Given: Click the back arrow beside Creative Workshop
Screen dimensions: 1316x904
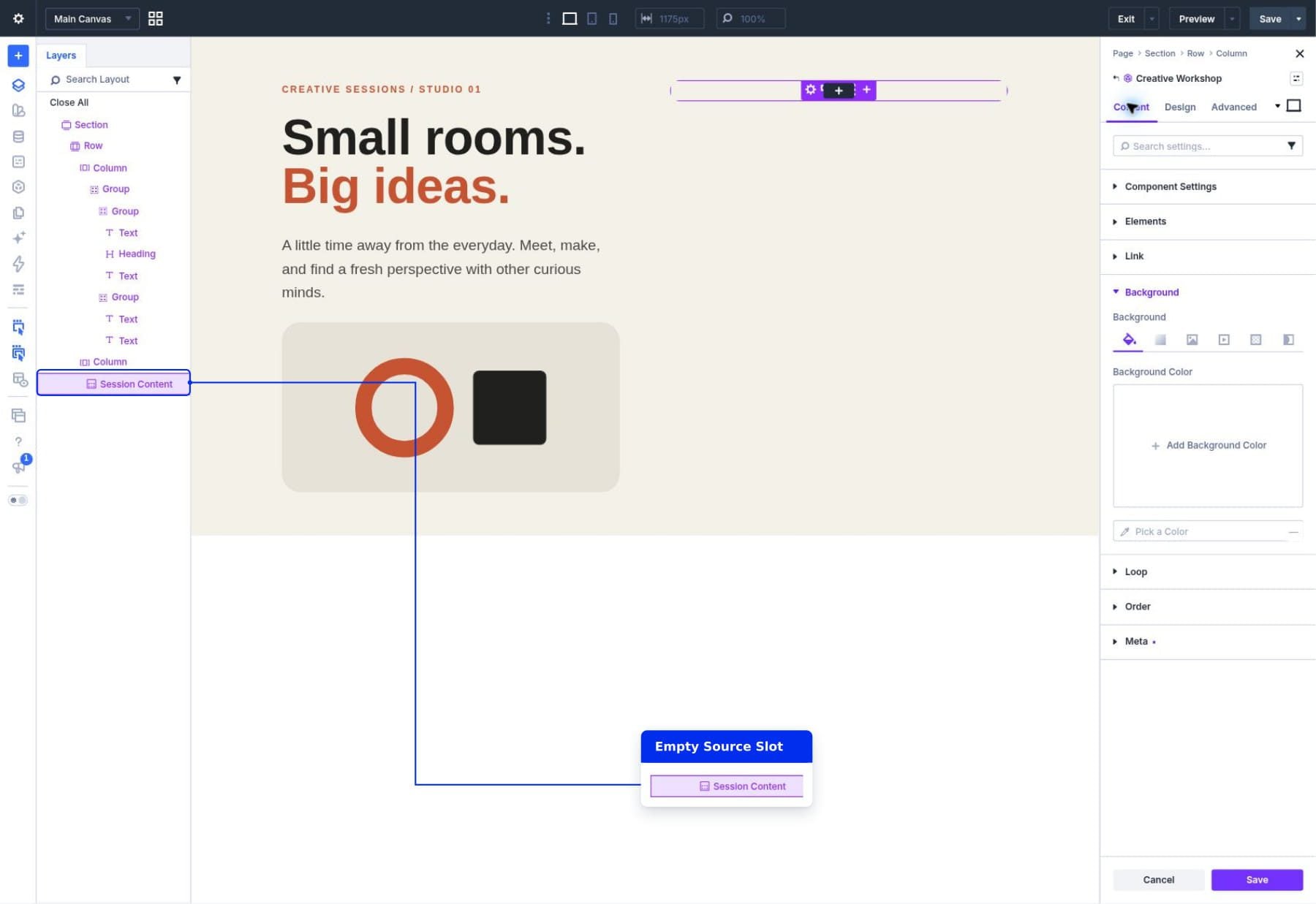Looking at the screenshot, I should pyautogui.click(x=1116, y=78).
